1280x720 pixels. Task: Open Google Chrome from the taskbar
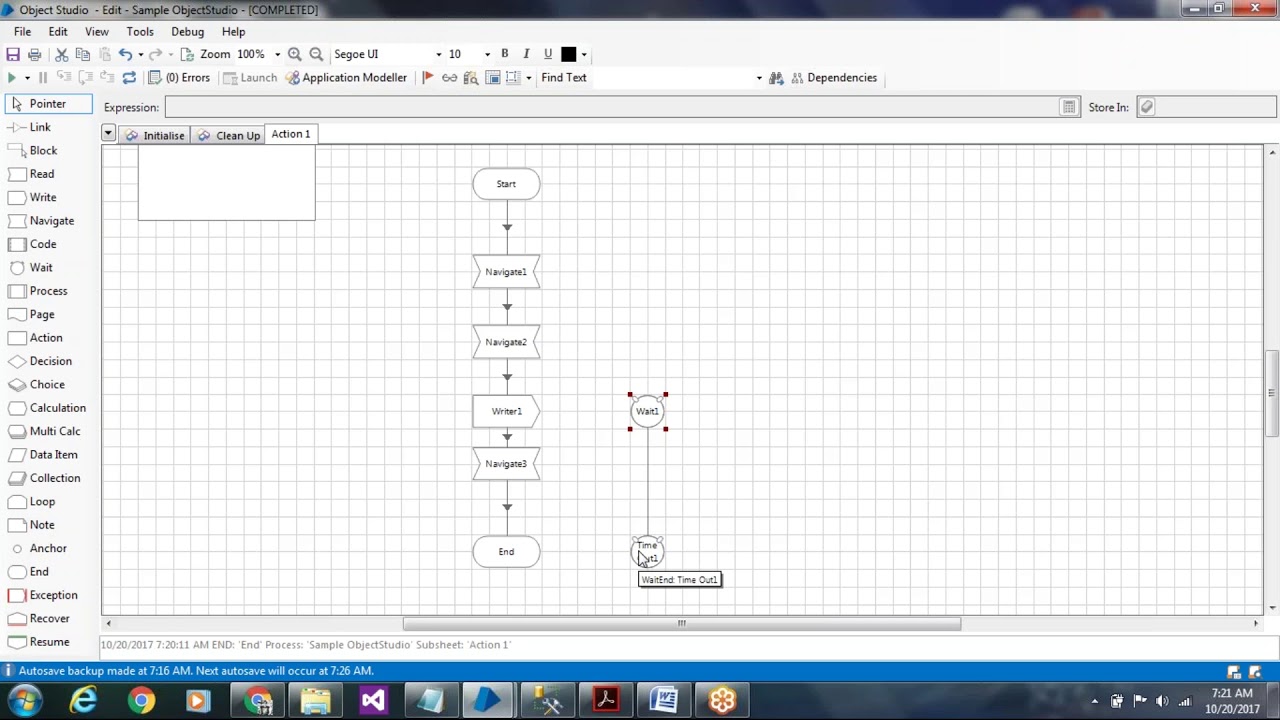[x=141, y=700]
